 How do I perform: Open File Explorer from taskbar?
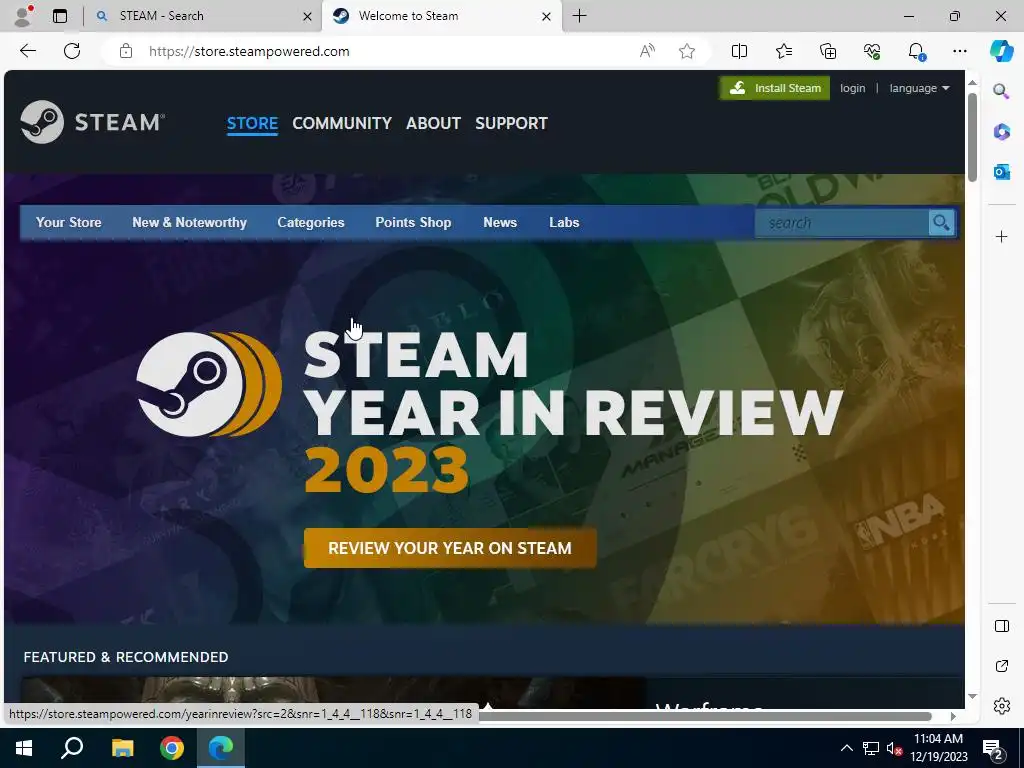point(122,748)
